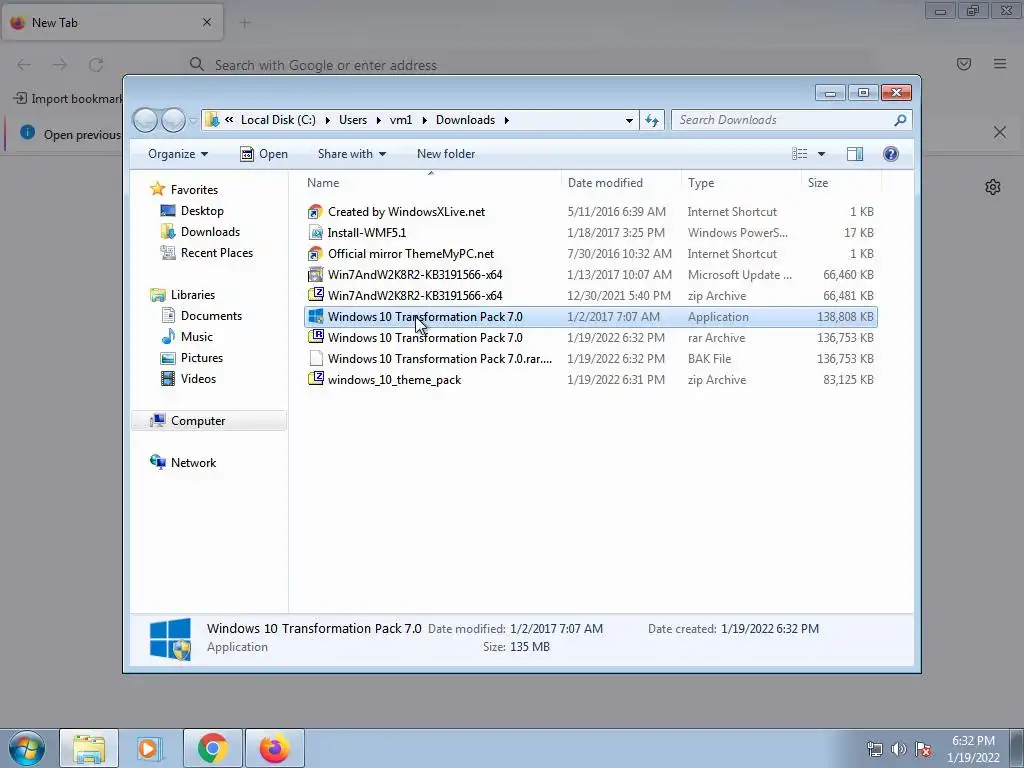The image size is (1024, 768).
Task: Open Windows Start menu orb
Action: (27, 748)
